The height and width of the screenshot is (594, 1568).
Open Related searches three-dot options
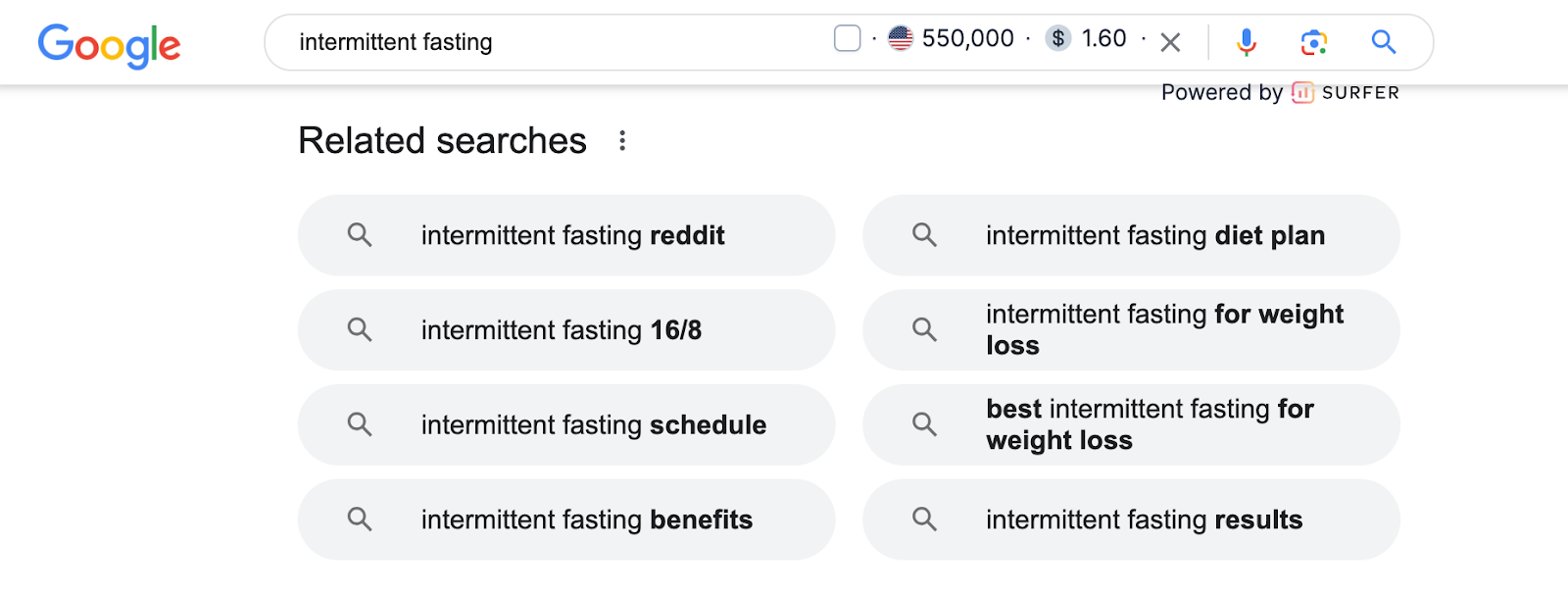(622, 141)
